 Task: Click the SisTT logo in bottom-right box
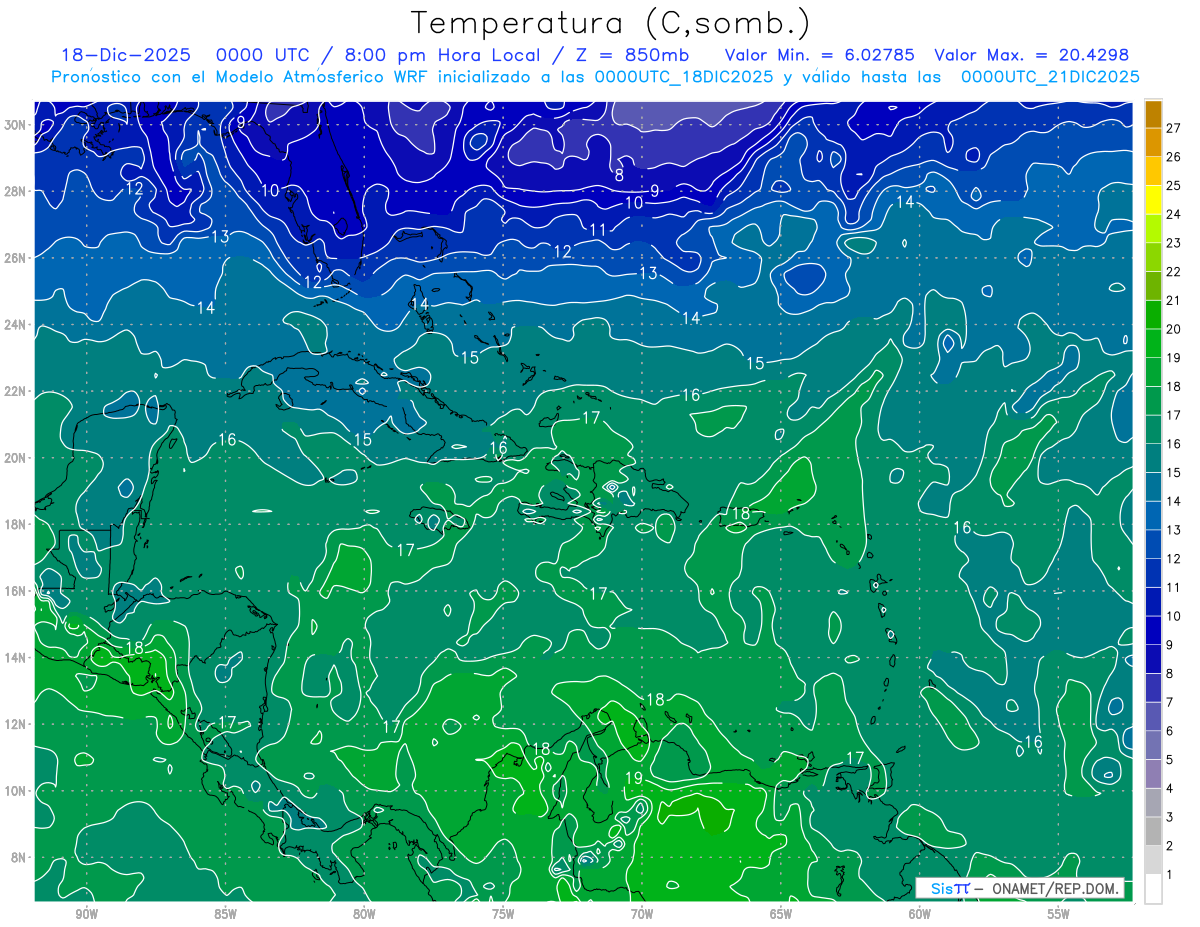[949, 888]
